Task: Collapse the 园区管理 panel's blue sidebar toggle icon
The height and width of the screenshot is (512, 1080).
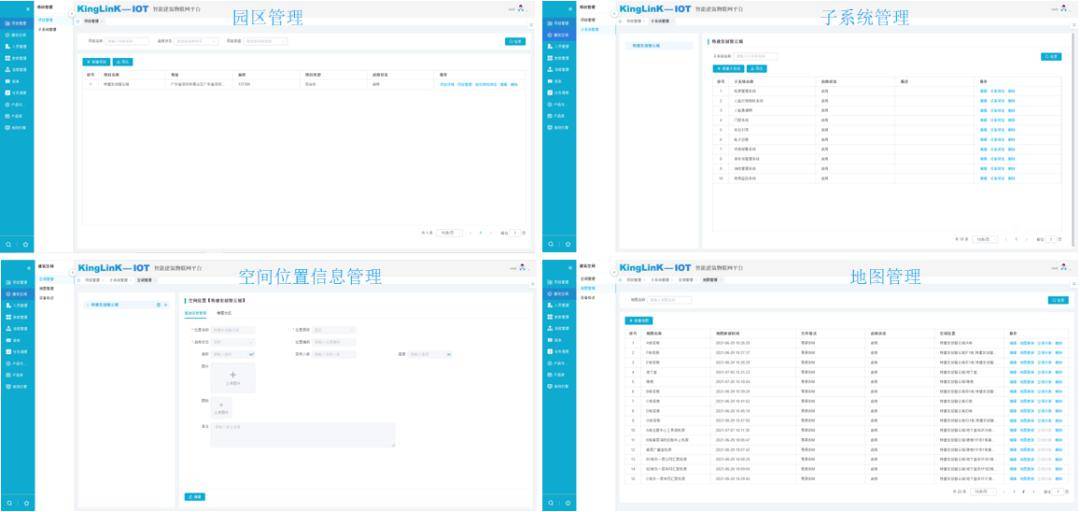Action: tap(28, 9)
